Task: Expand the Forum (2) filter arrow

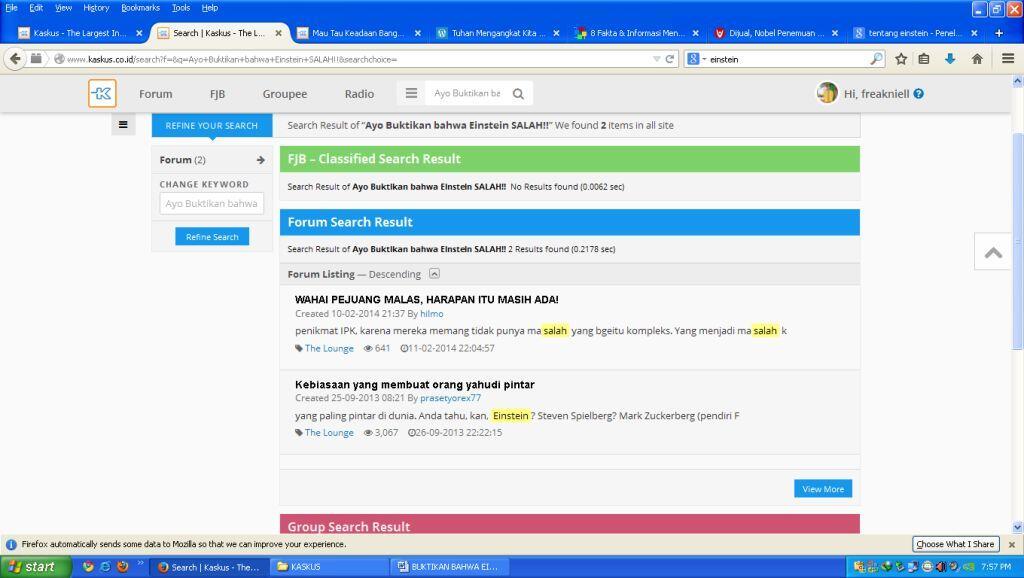Action: tap(261, 160)
